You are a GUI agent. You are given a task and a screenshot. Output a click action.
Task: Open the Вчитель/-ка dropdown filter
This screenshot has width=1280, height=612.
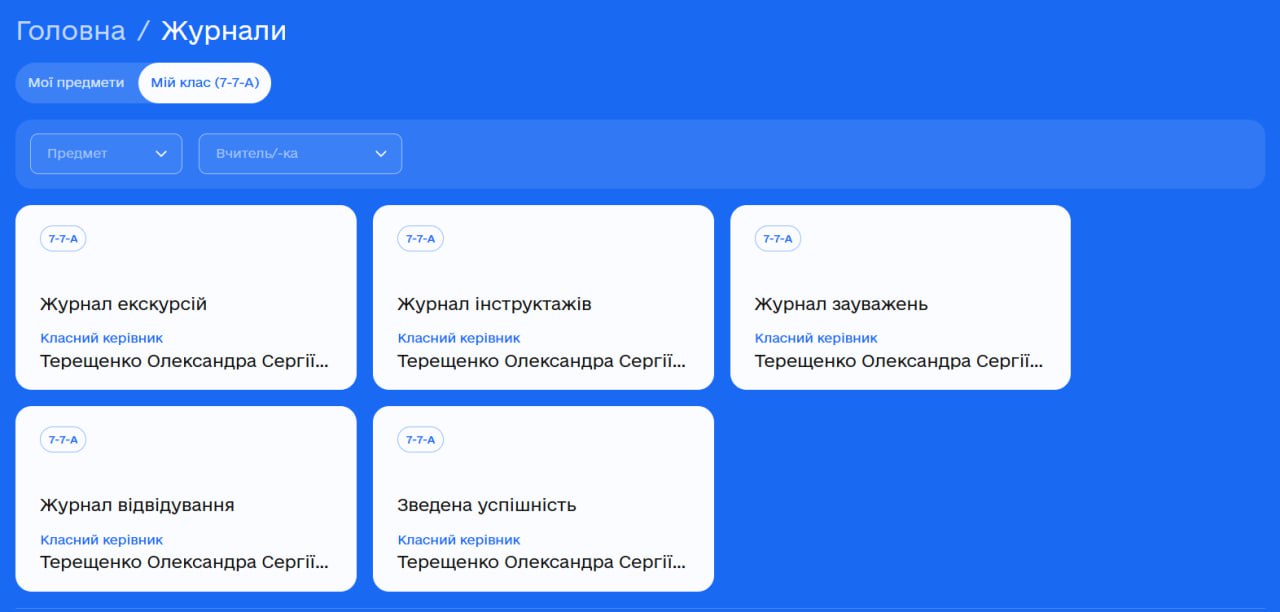[x=300, y=154]
